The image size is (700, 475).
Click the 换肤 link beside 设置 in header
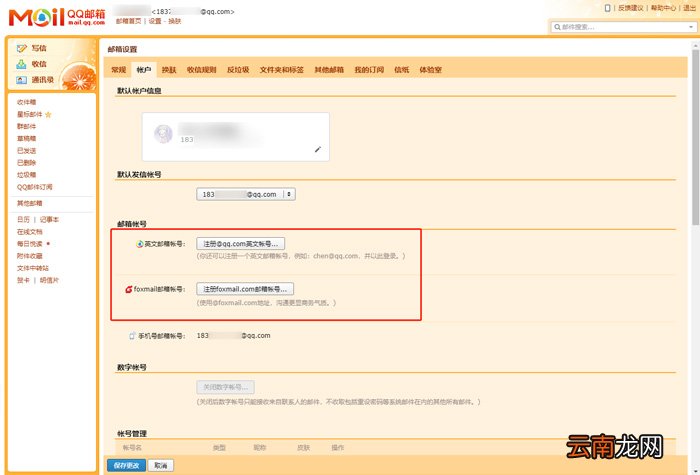(x=175, y=21)
